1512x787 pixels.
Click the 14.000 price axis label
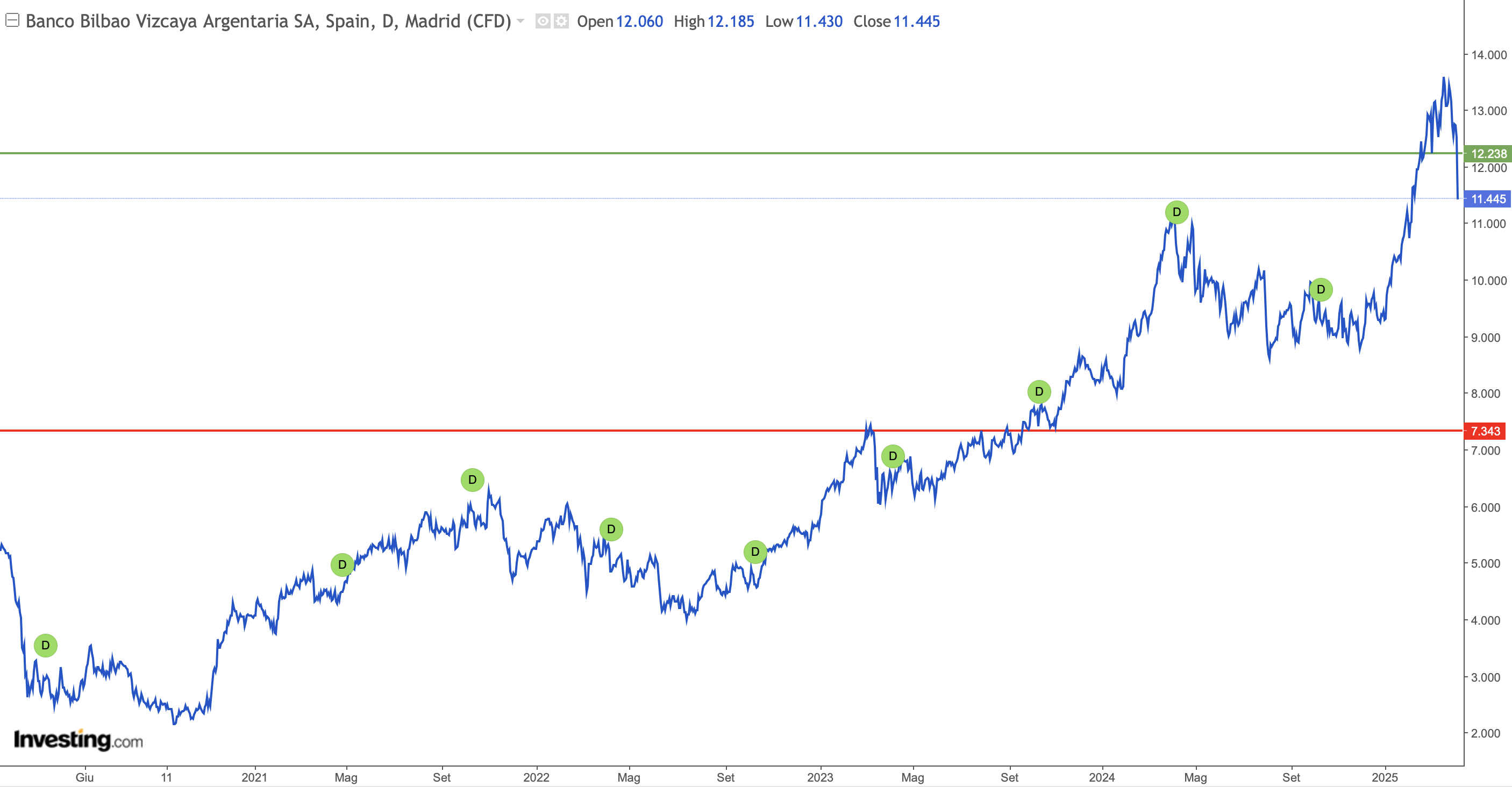[1488, 55]
